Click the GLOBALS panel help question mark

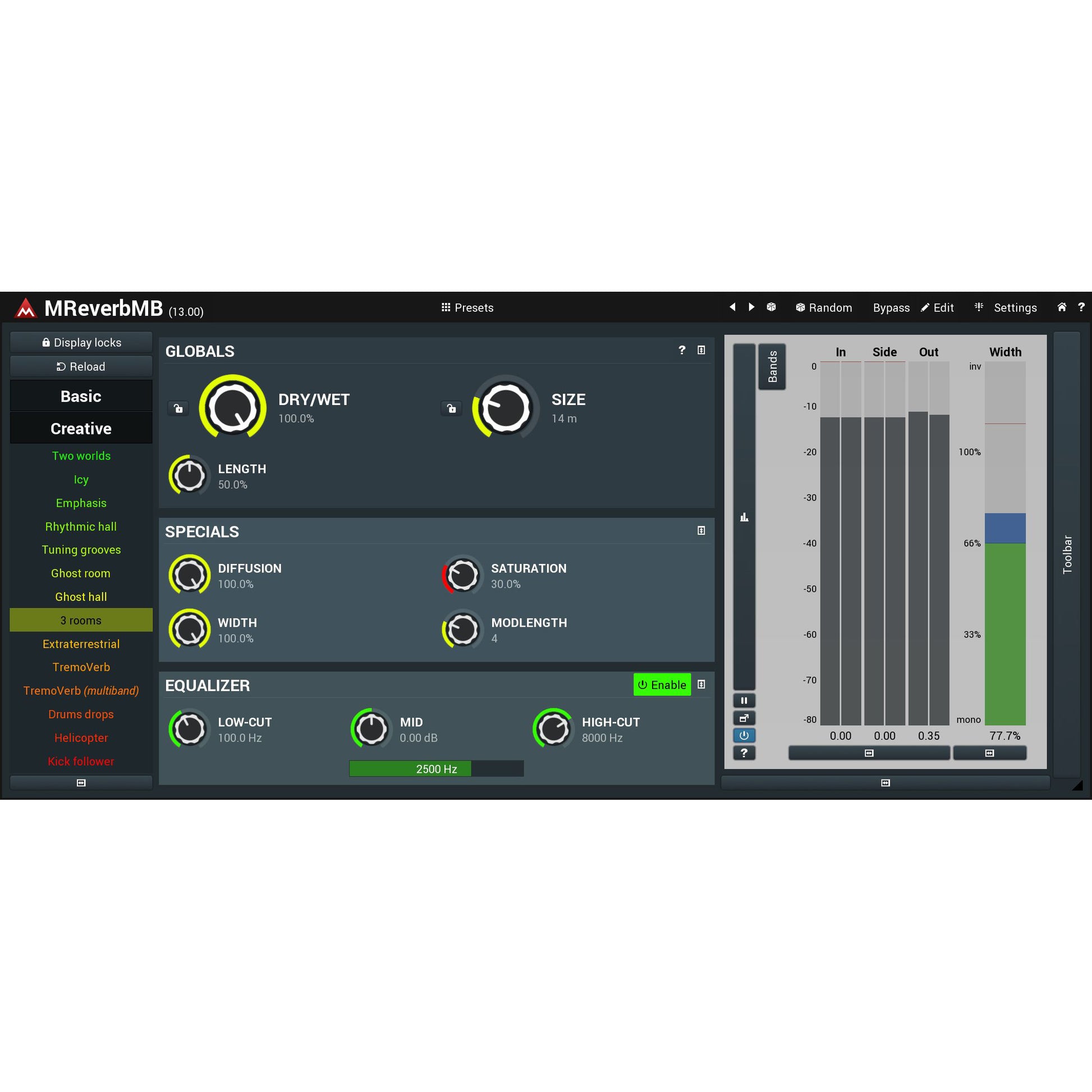click(682, 350)
